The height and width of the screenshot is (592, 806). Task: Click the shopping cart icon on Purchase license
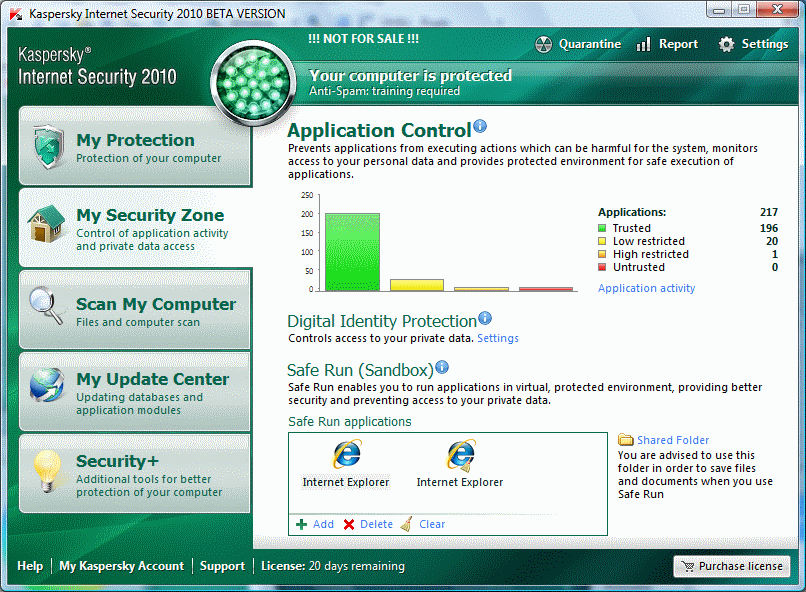tap(687, 566)
